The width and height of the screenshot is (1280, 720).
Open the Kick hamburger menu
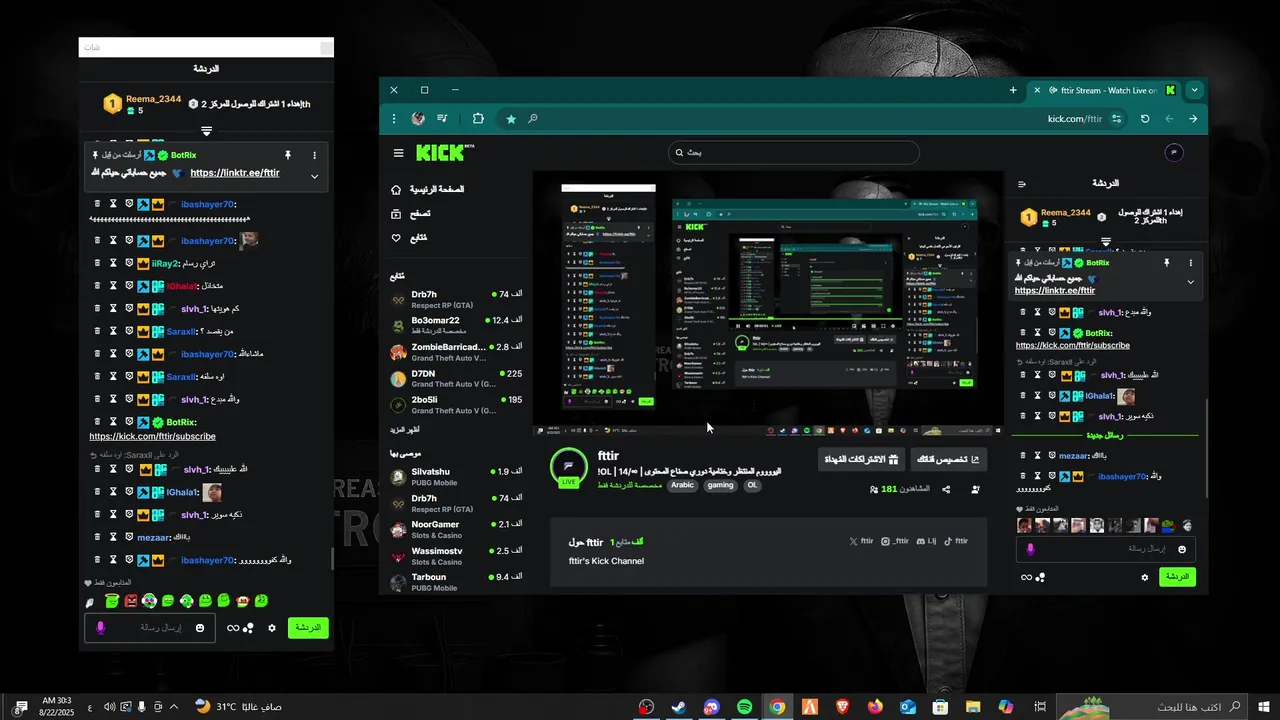398,153
